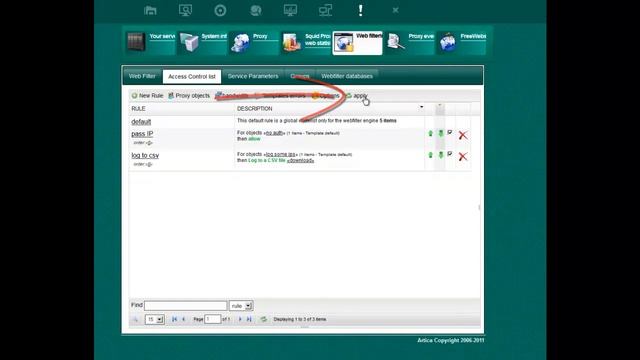Open the log some ips object link
640x360 pixels.
[280, 154]
